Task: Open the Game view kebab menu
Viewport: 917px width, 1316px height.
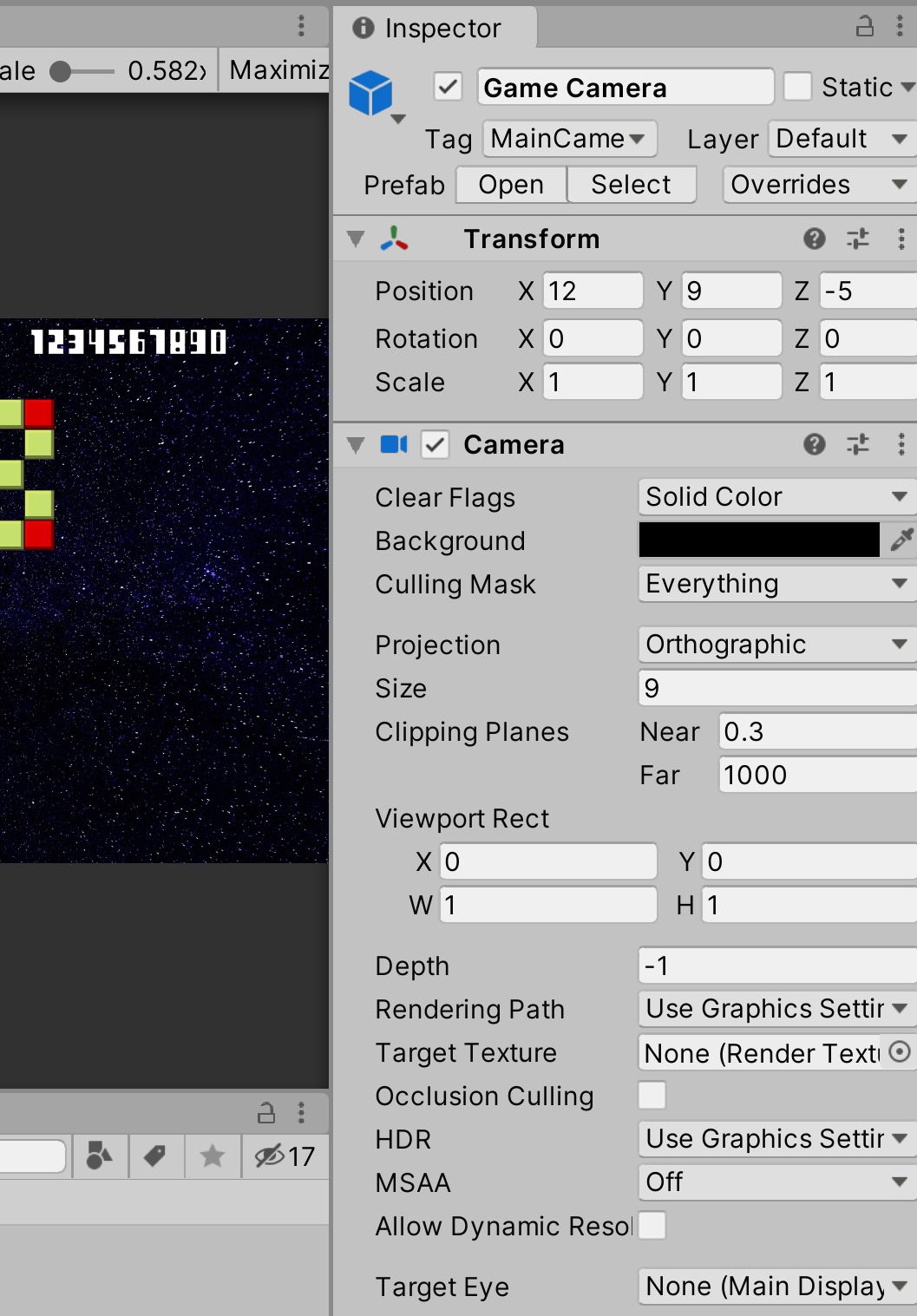Action: point(301,25)
